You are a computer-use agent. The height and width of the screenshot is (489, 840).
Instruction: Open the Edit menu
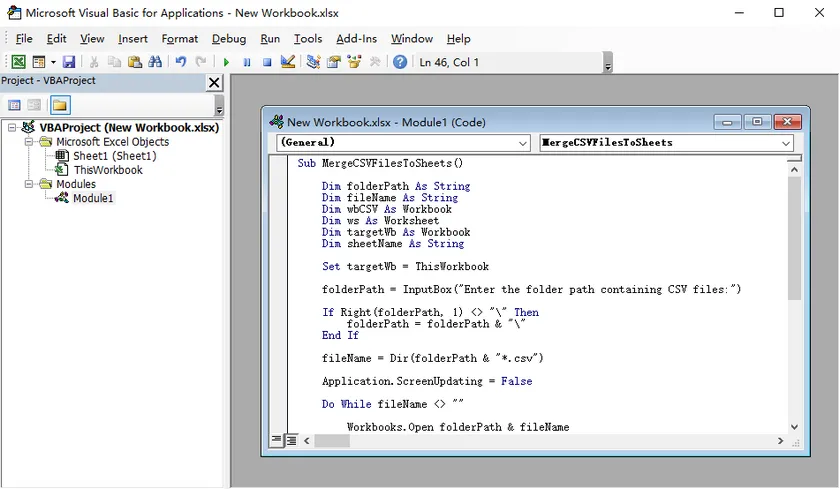coord(56,39)
